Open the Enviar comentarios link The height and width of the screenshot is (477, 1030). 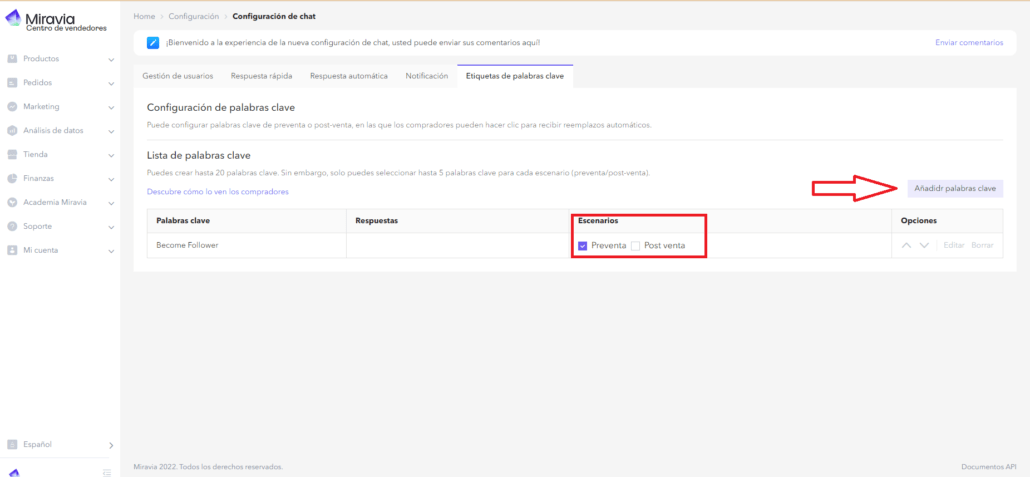coord(968,42)
